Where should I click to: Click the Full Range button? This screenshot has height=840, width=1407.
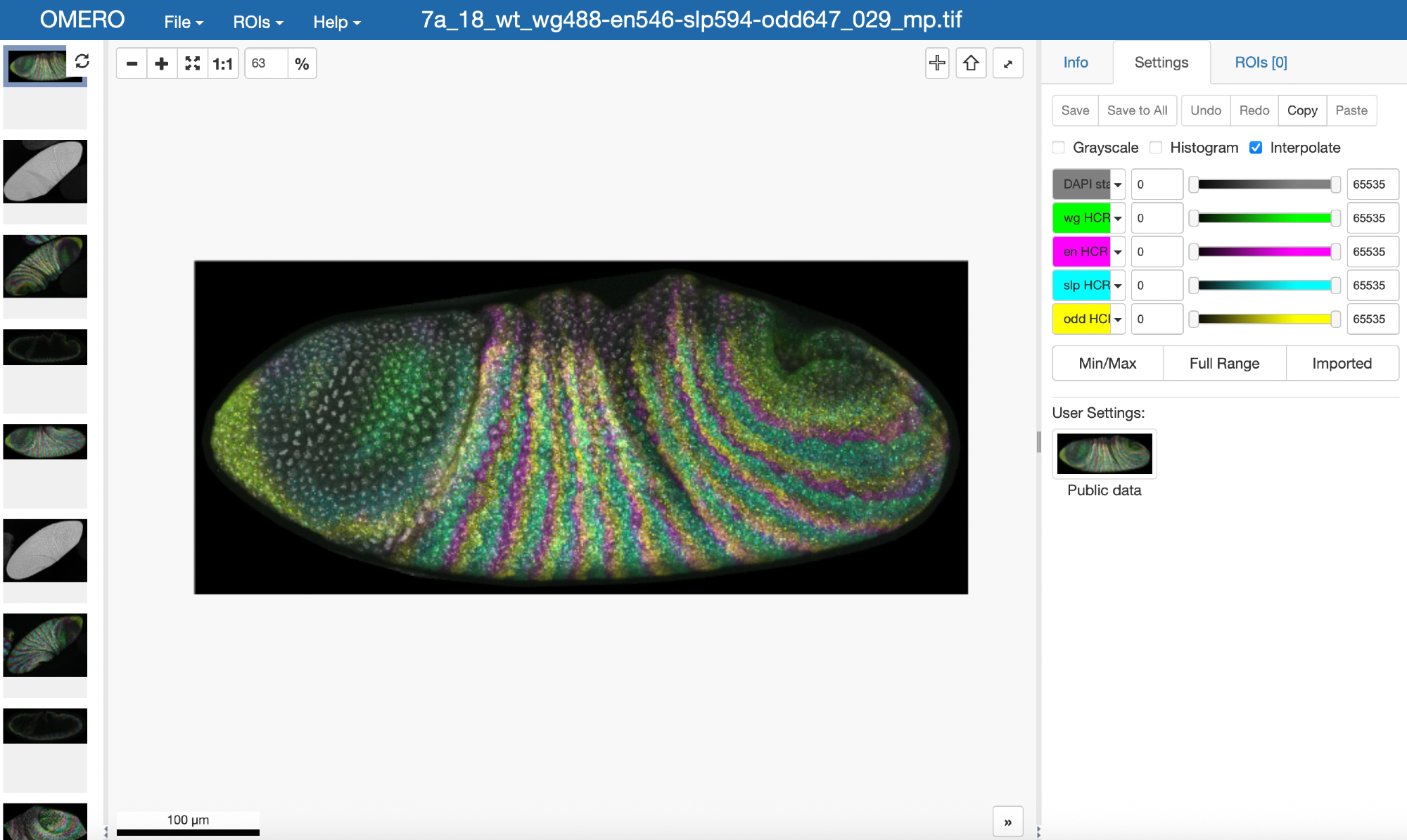coord(1224,364)
